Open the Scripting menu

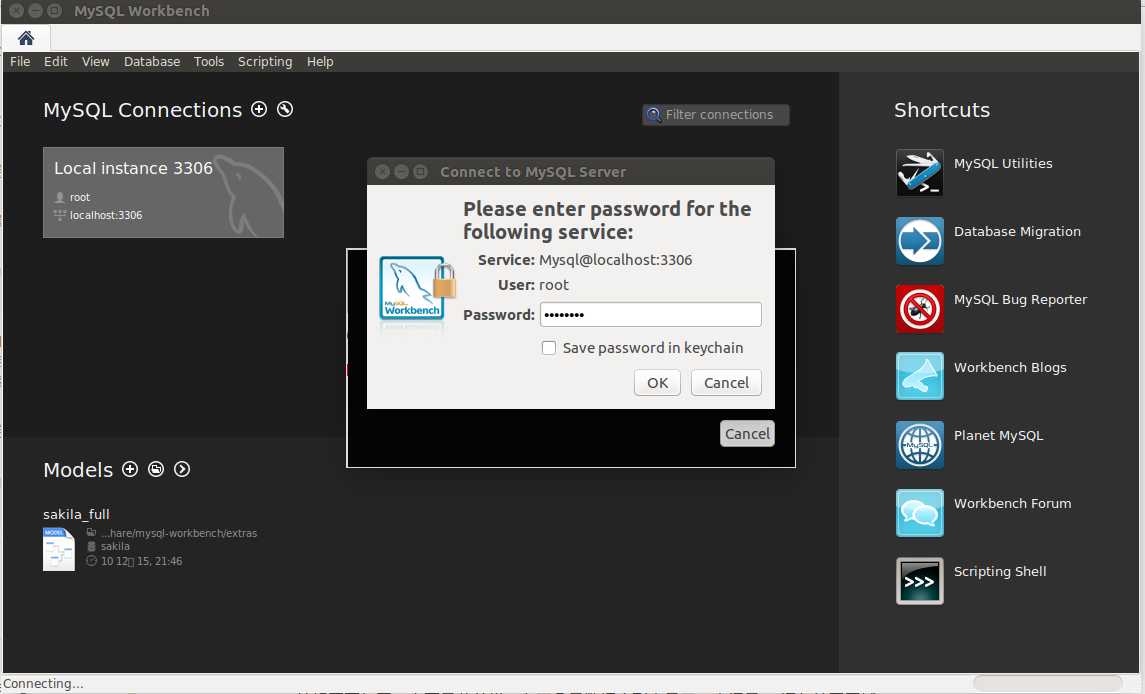tap(265, 61)
